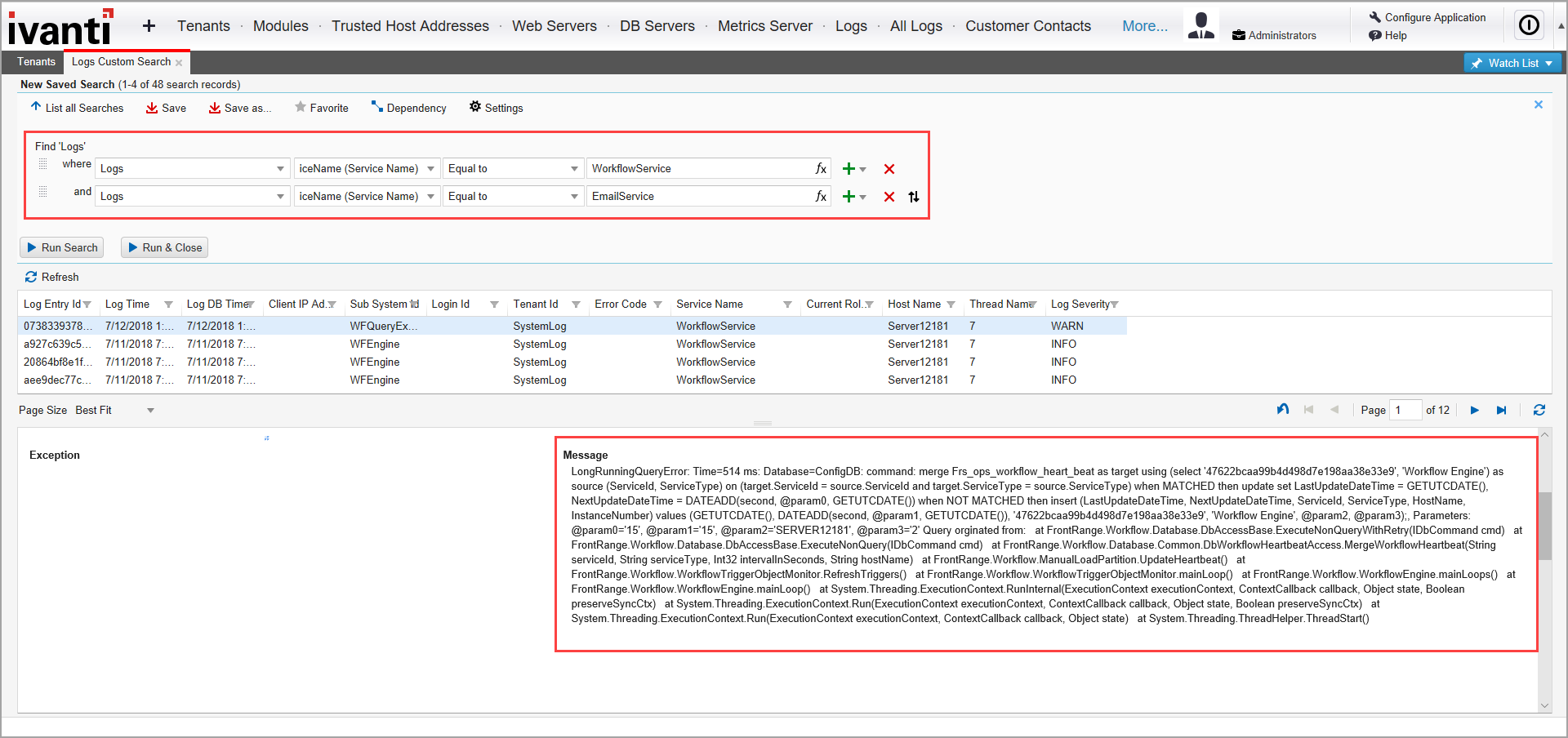Click the fx icon for WorkflowService value

pyautogui.click(x=821, y=168)
